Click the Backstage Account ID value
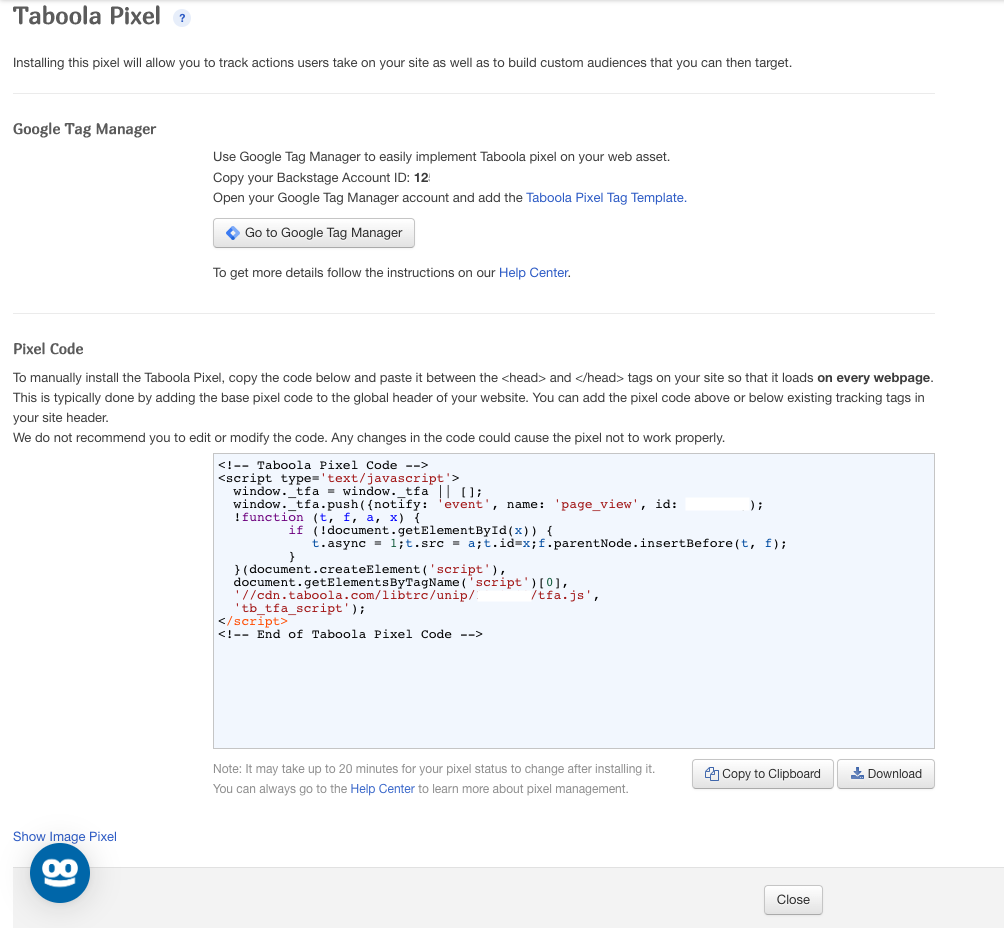 coord(422,178)
